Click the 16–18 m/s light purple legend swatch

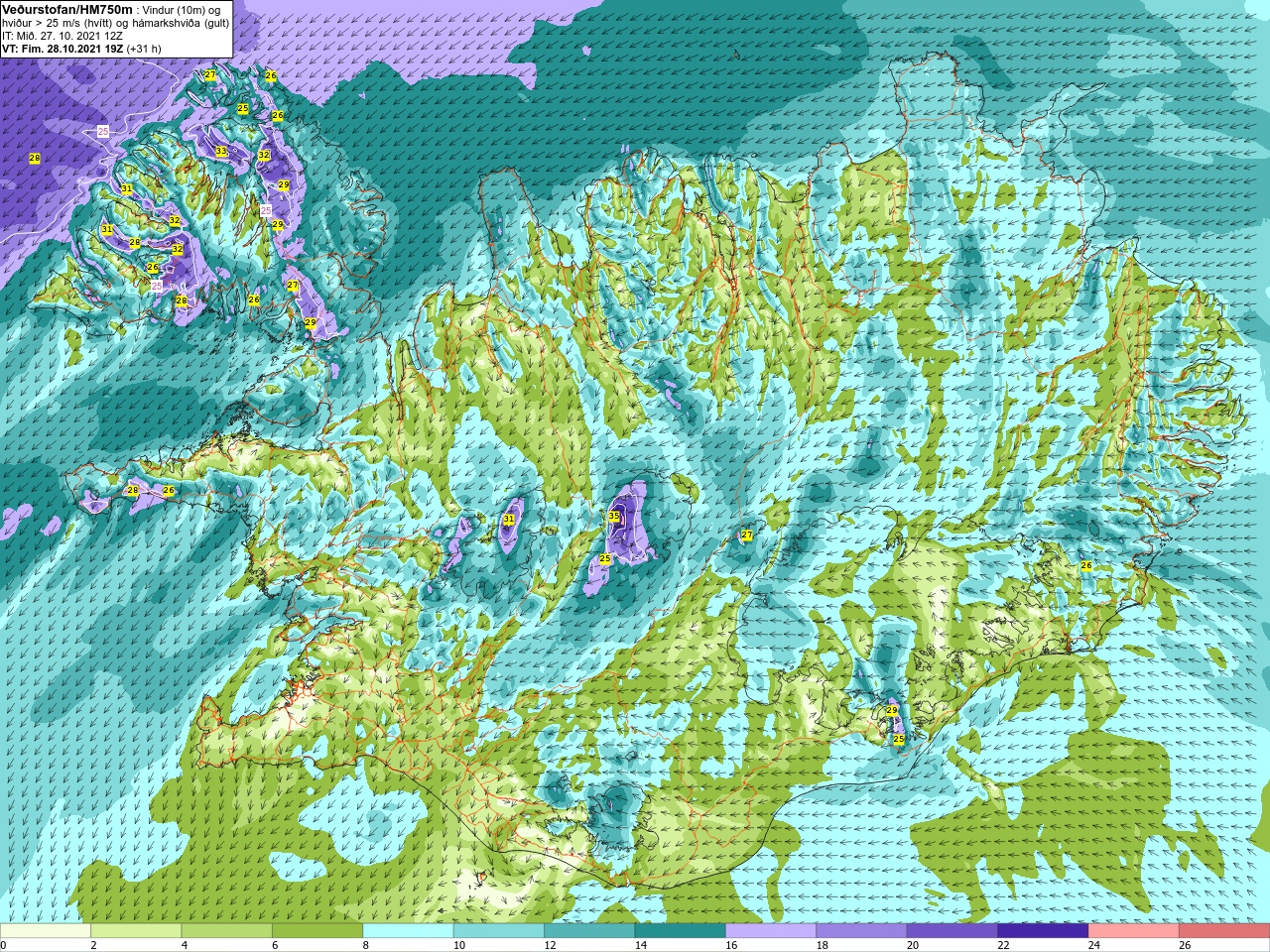tap(771, 931)
